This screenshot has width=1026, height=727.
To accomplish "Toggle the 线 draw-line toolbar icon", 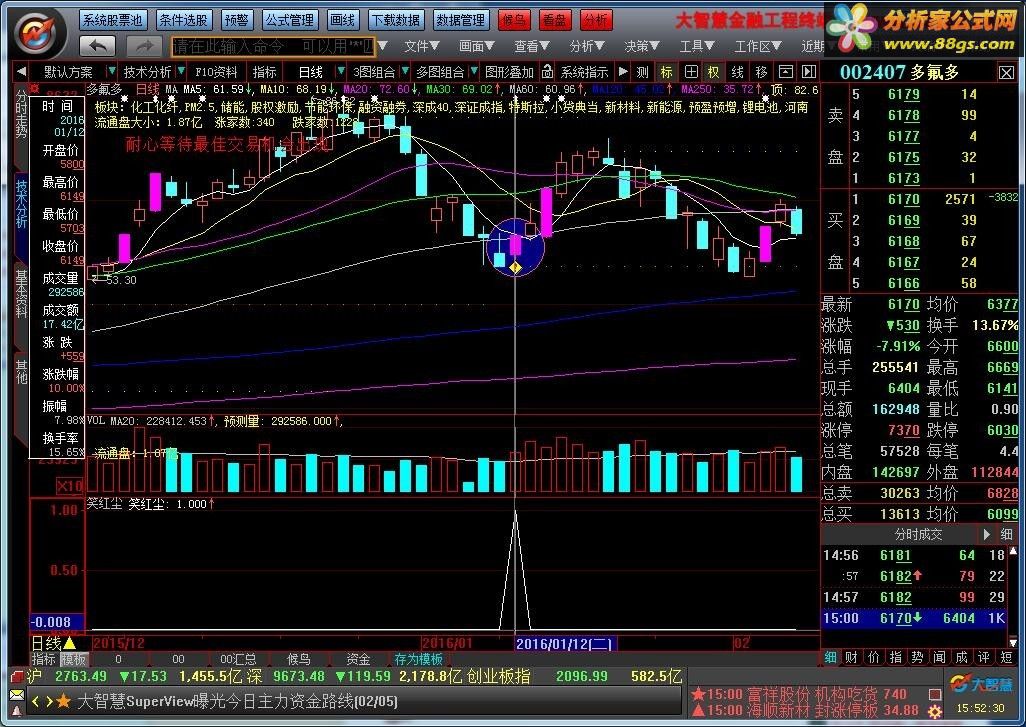I will (x=737, y=72).
